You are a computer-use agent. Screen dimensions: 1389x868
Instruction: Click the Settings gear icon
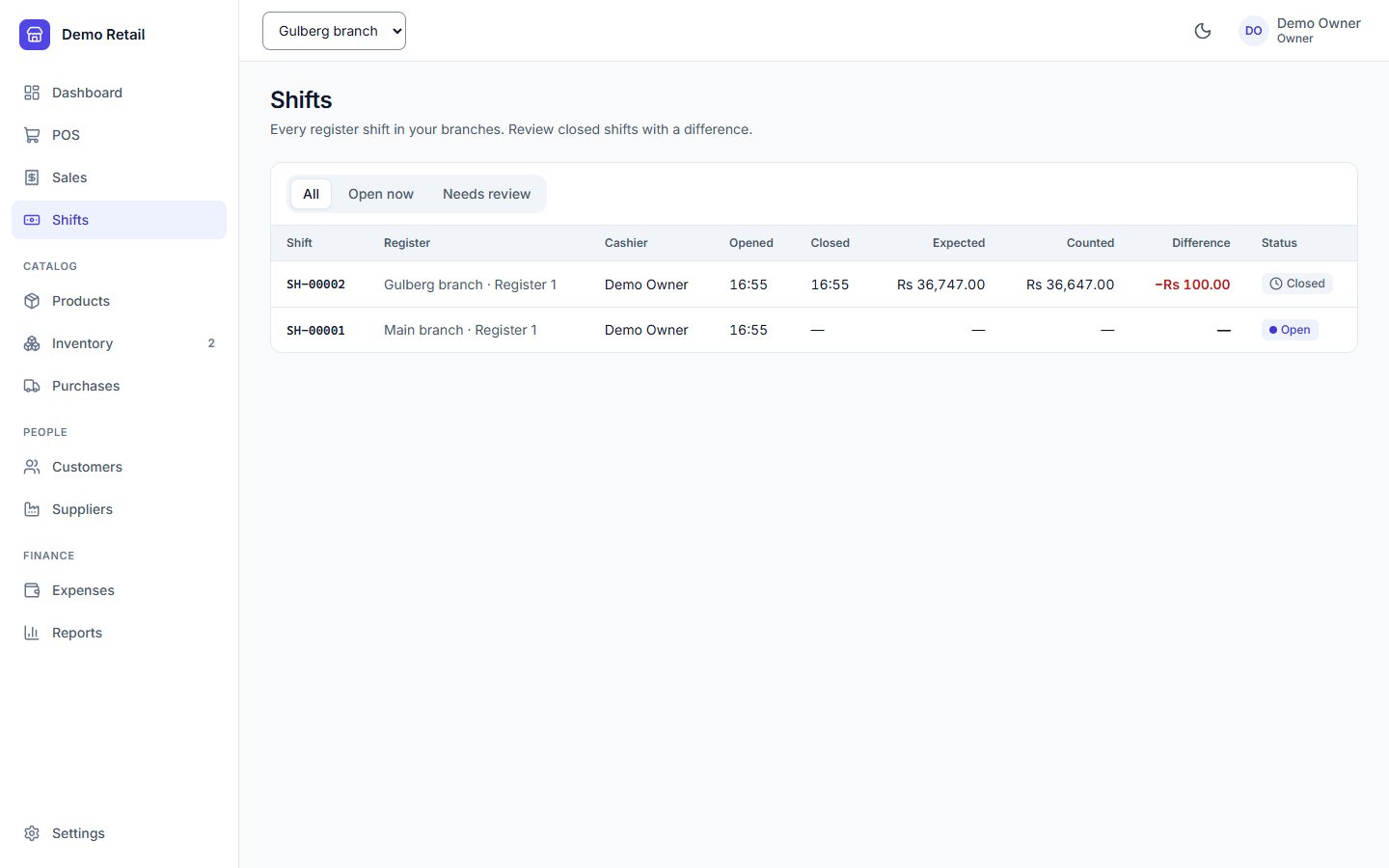[32, 833]
